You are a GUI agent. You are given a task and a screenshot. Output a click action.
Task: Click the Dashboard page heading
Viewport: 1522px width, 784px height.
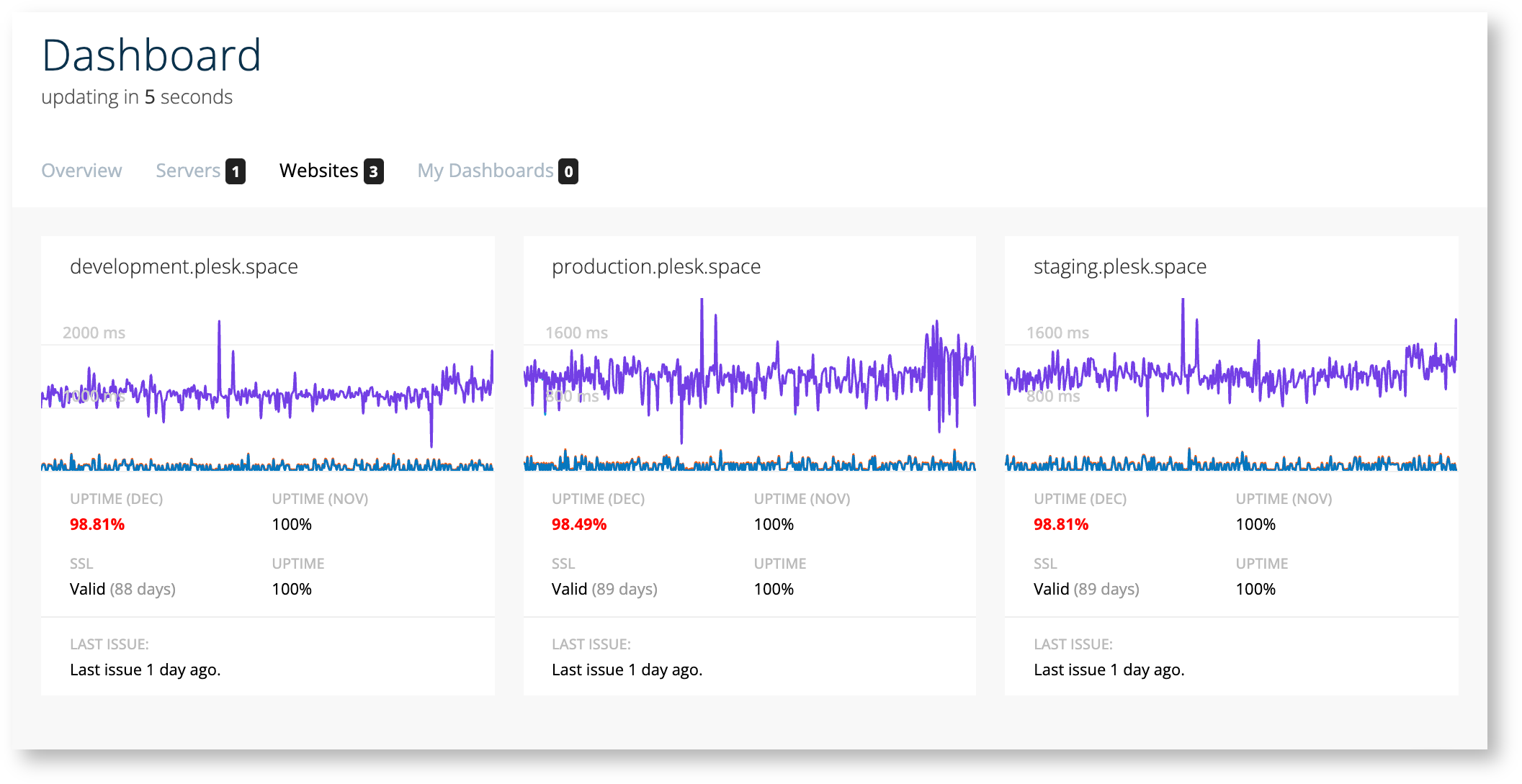click(x=151, y=55)
